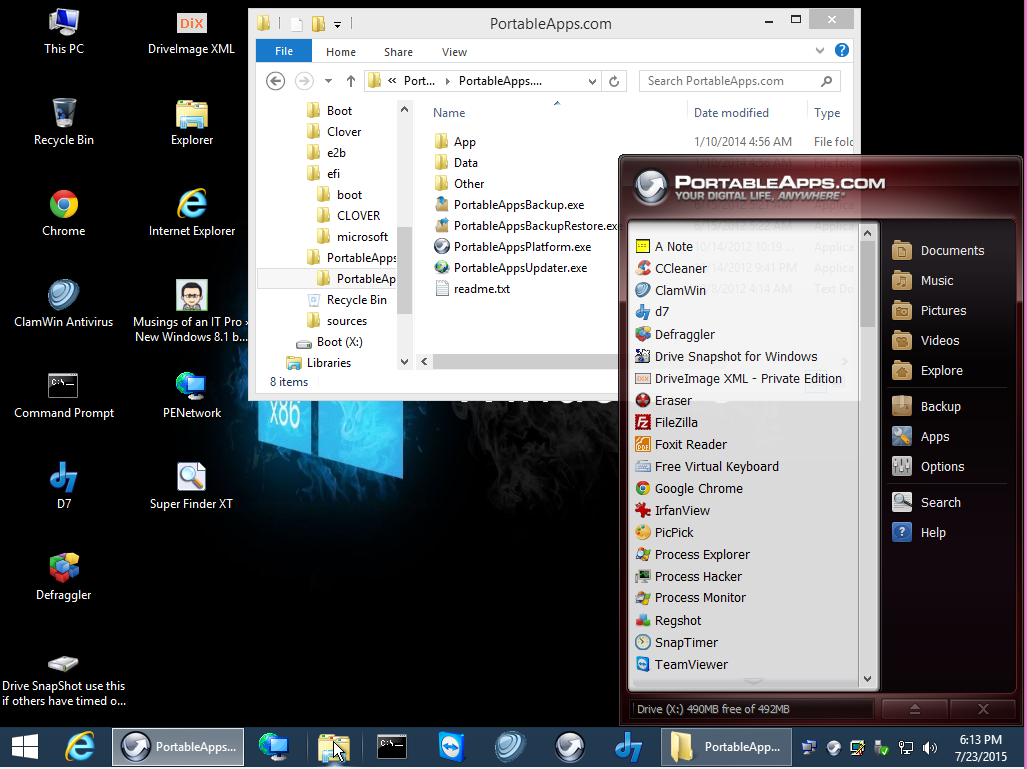
Task: Open the Options menu in PortableApps
Action: pyautogui.click(x=928, y=467)
